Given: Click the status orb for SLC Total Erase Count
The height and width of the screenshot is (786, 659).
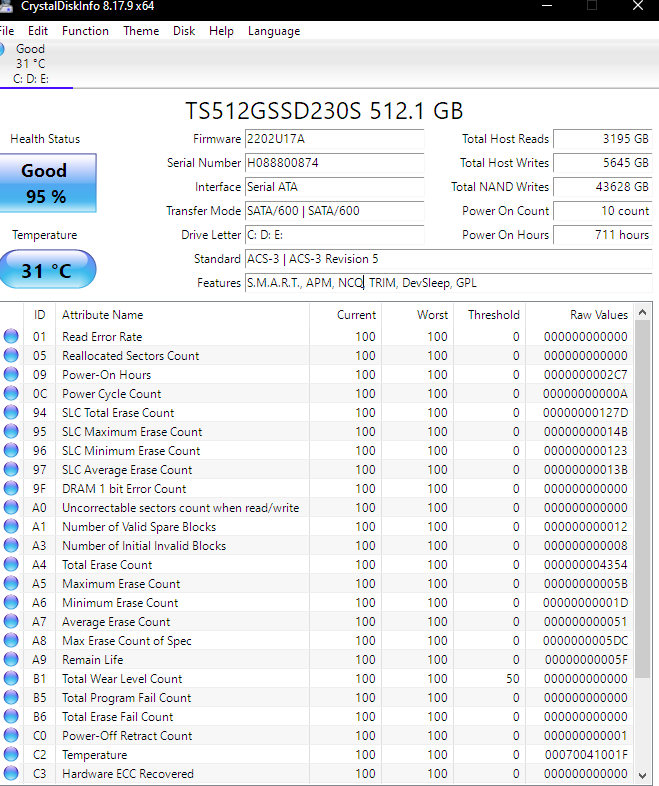Looking at the screenshot, I should point(11,412).
